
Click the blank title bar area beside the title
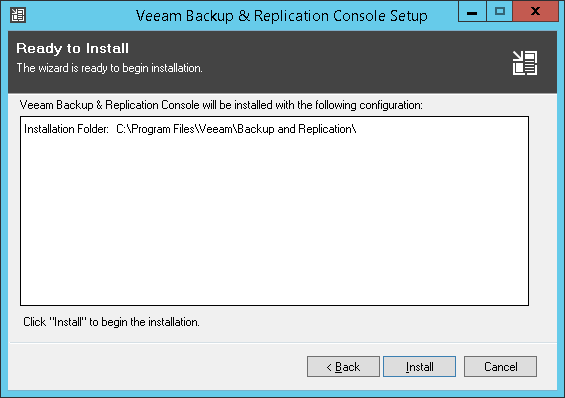[x=79, y=15]
